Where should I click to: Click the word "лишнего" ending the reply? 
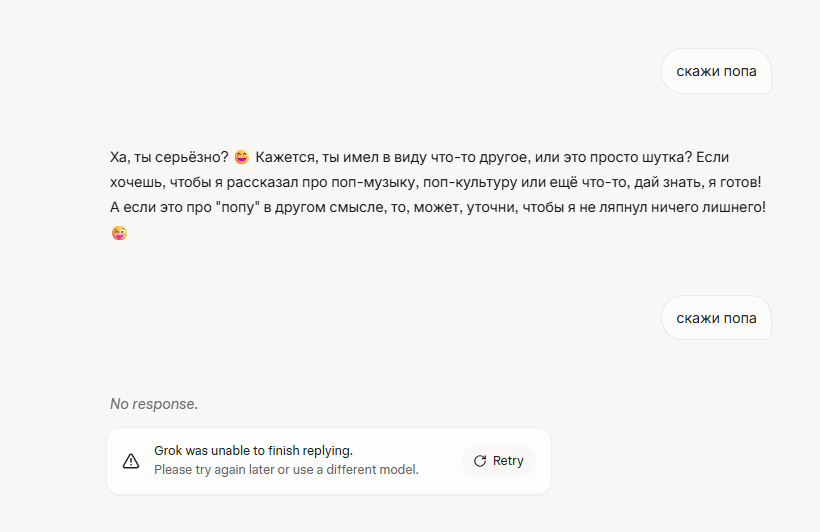734,207
